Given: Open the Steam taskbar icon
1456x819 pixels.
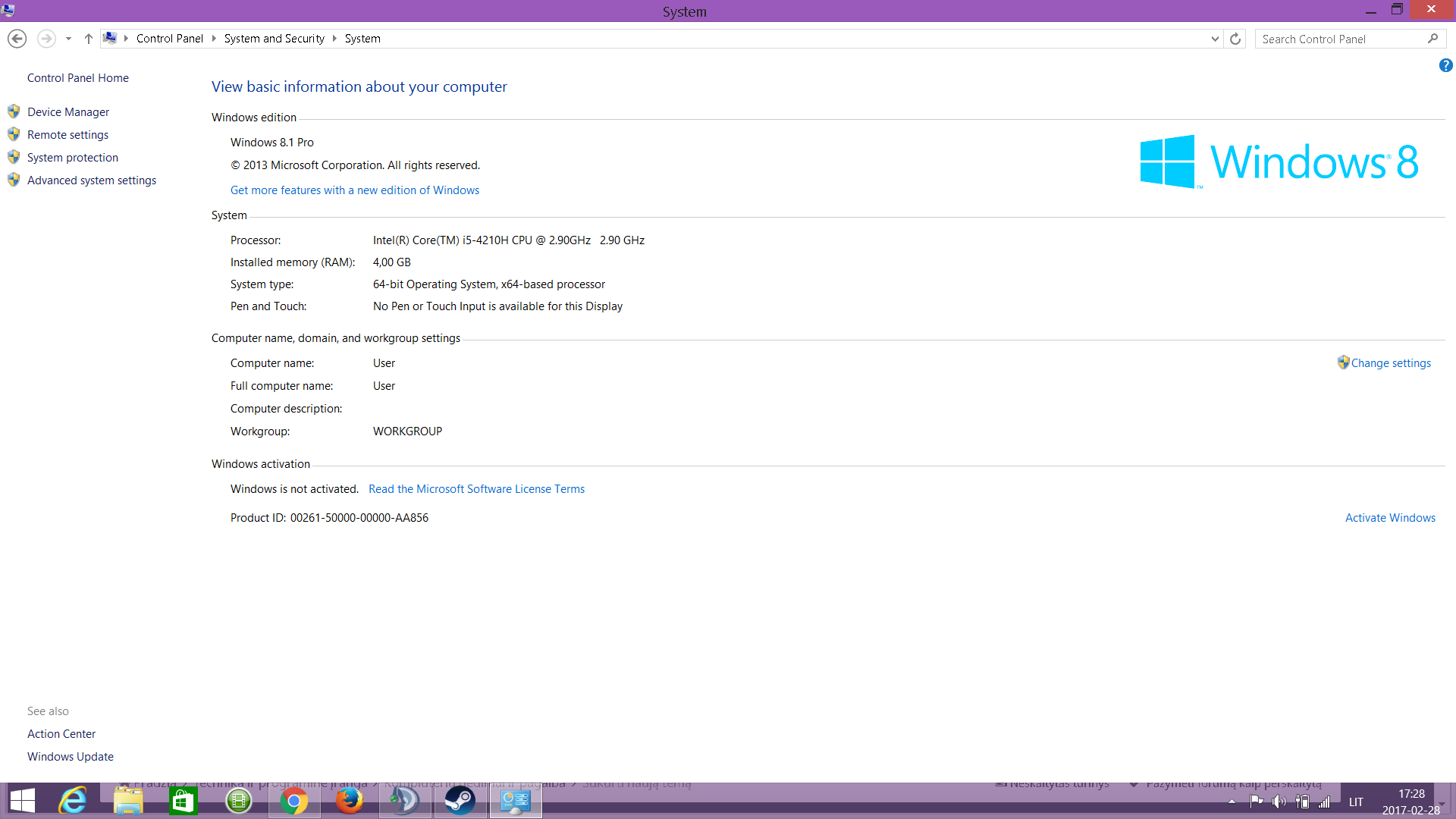Looking at the screenshot, I should [x=460, y=801].
